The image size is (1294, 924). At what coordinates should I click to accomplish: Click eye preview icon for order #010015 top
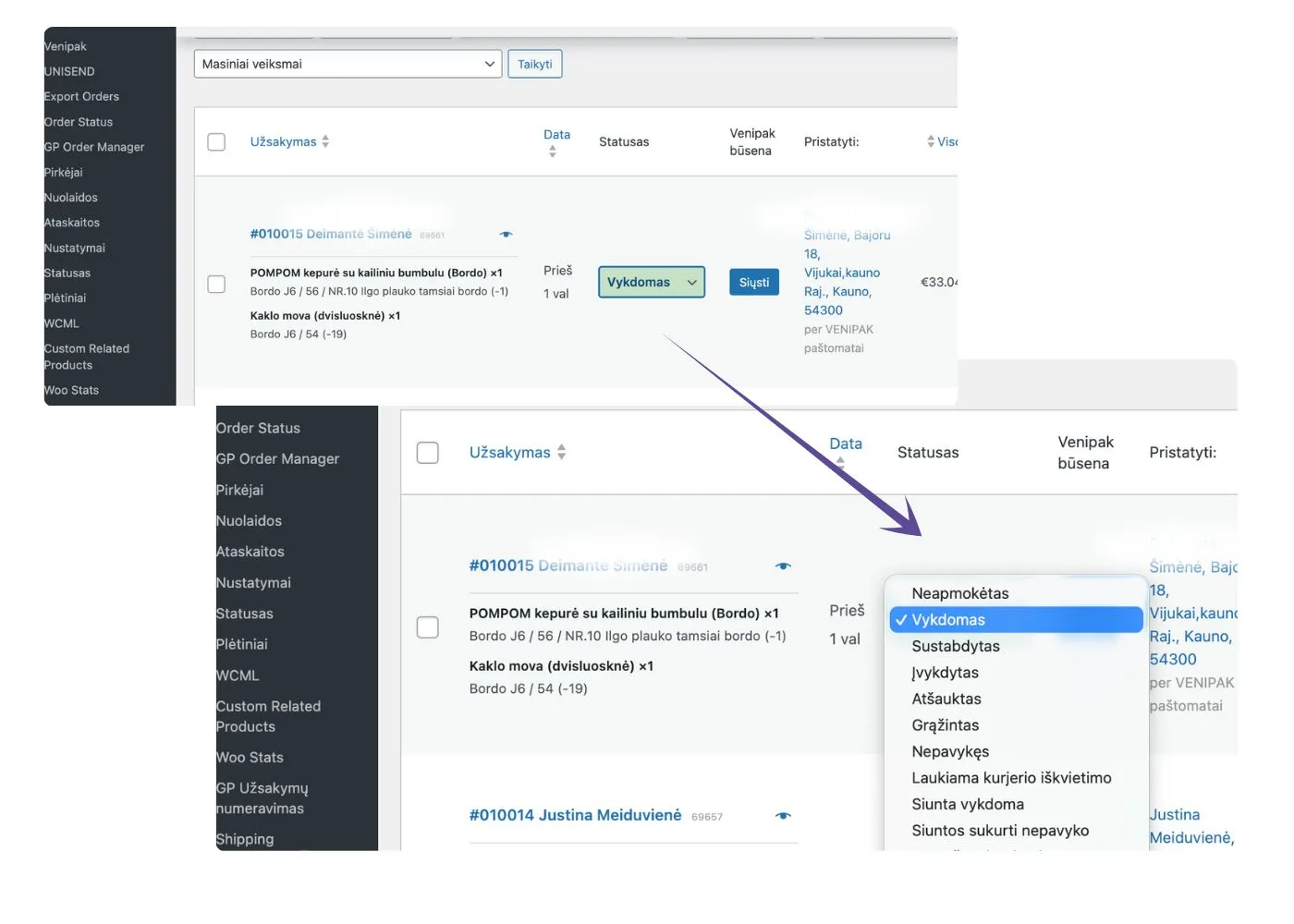[x=506, y=235]
